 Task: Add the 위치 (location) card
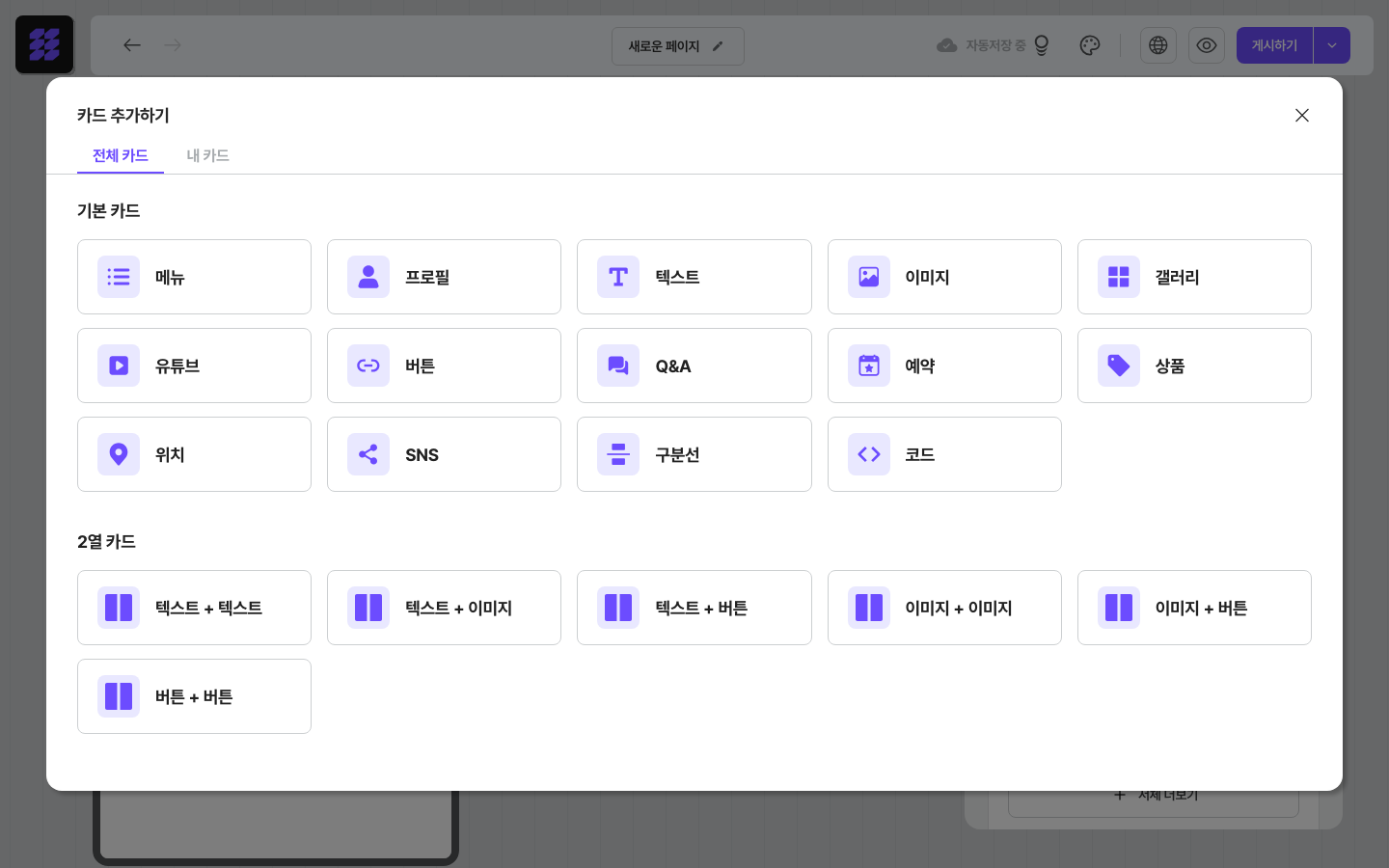[x=194, y=454]
